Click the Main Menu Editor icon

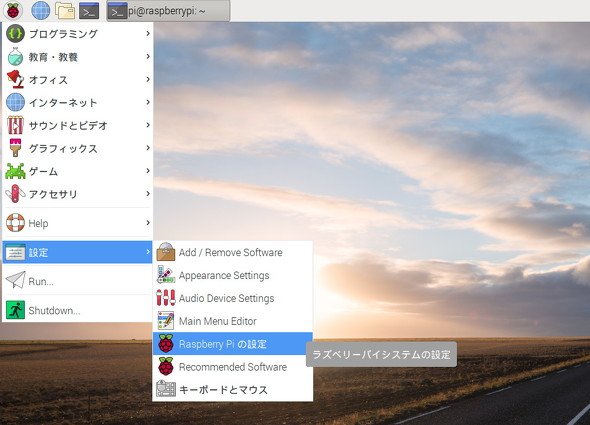coord(166,321)
